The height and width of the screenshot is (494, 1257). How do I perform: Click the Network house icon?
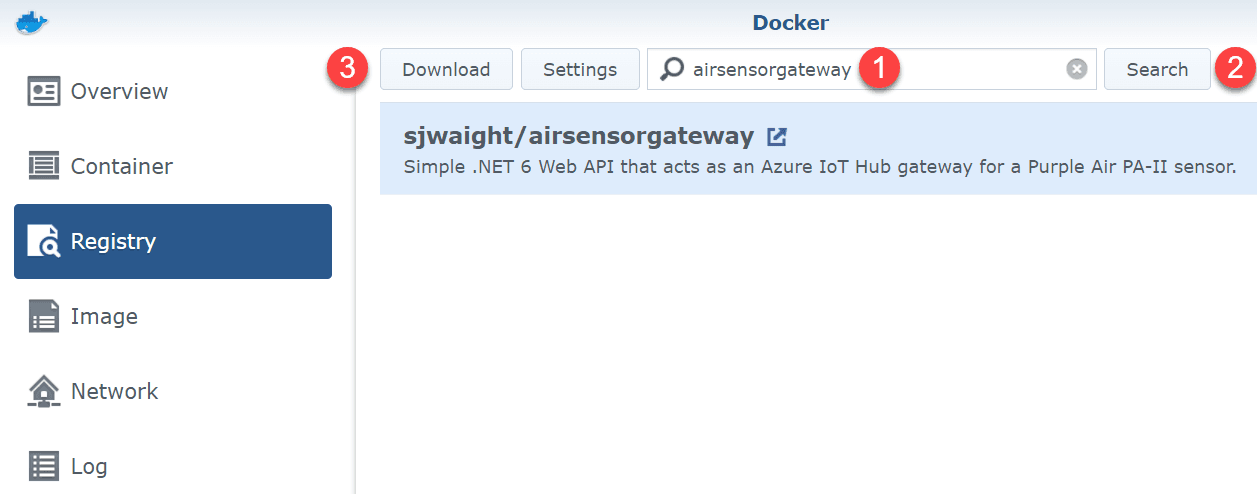(x=44, y=392)
